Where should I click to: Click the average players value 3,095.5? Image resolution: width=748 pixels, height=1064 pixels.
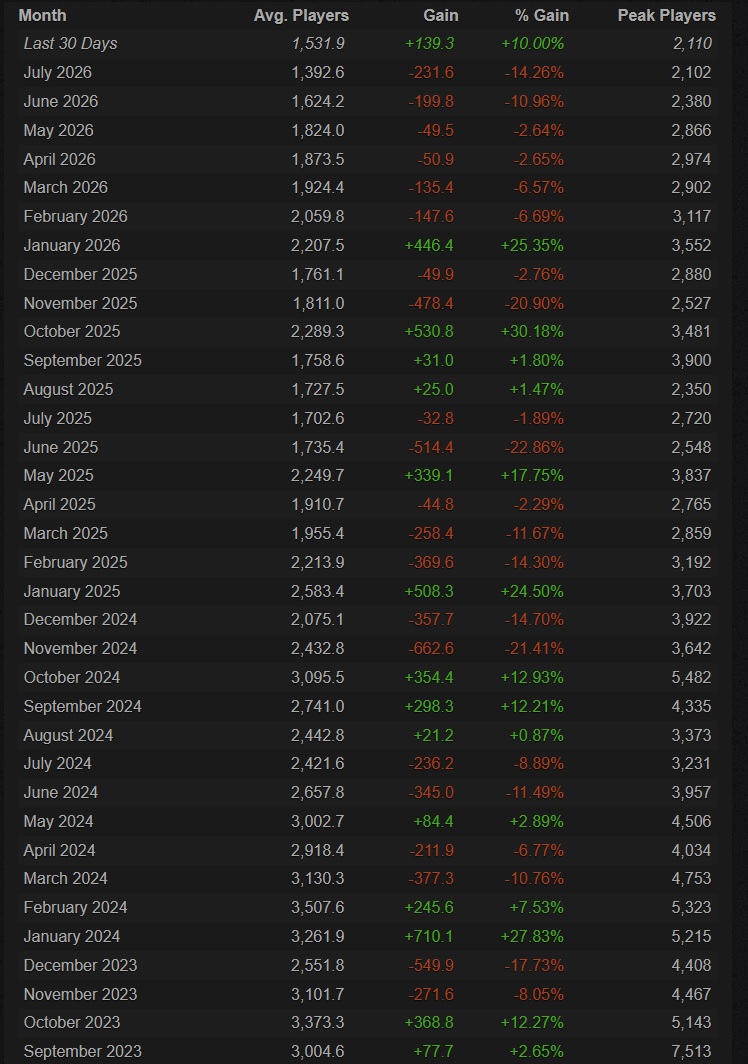tap(318, 677)
